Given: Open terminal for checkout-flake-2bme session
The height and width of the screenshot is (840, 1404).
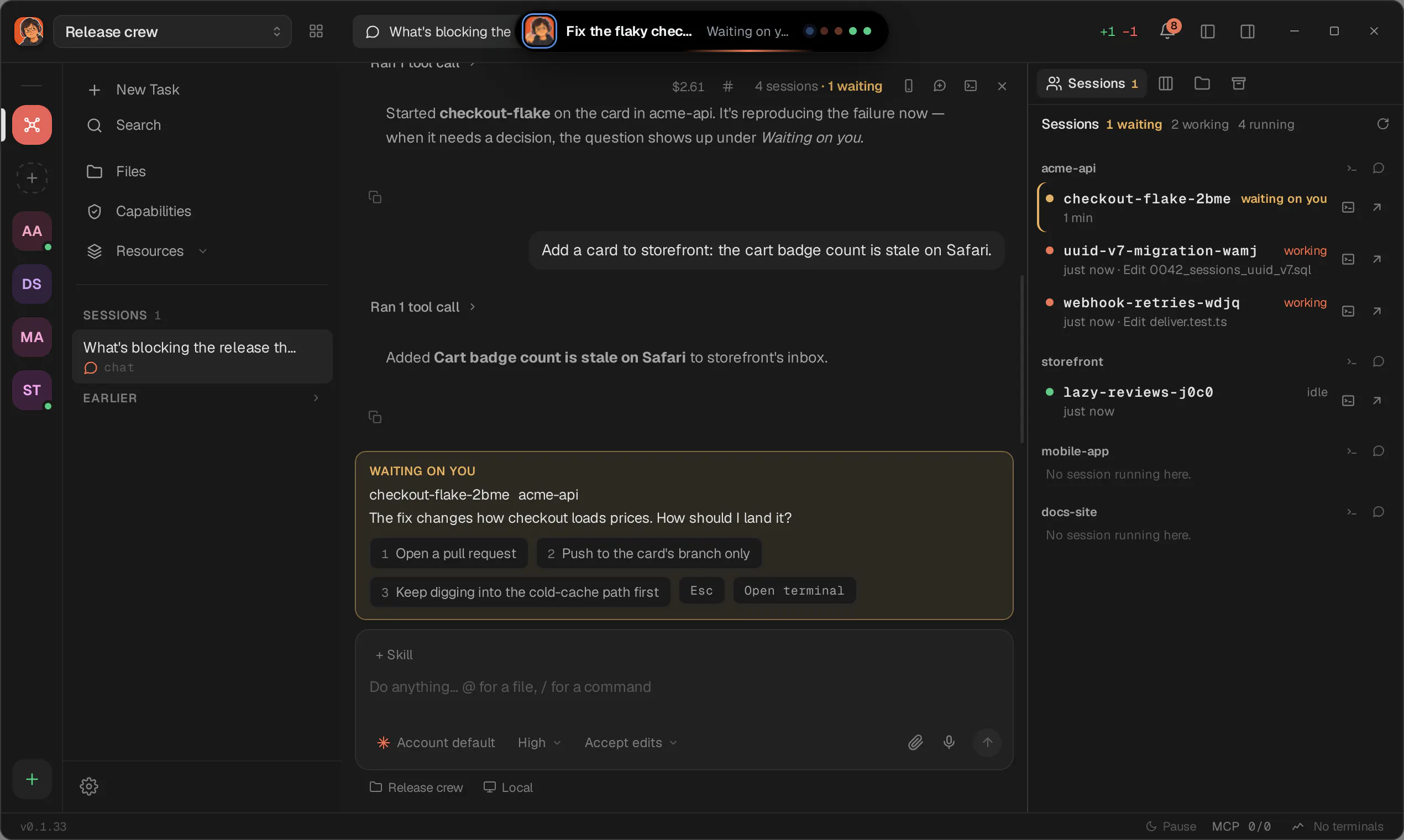Looking at the screenshot, I should [x=1348, y=207].
